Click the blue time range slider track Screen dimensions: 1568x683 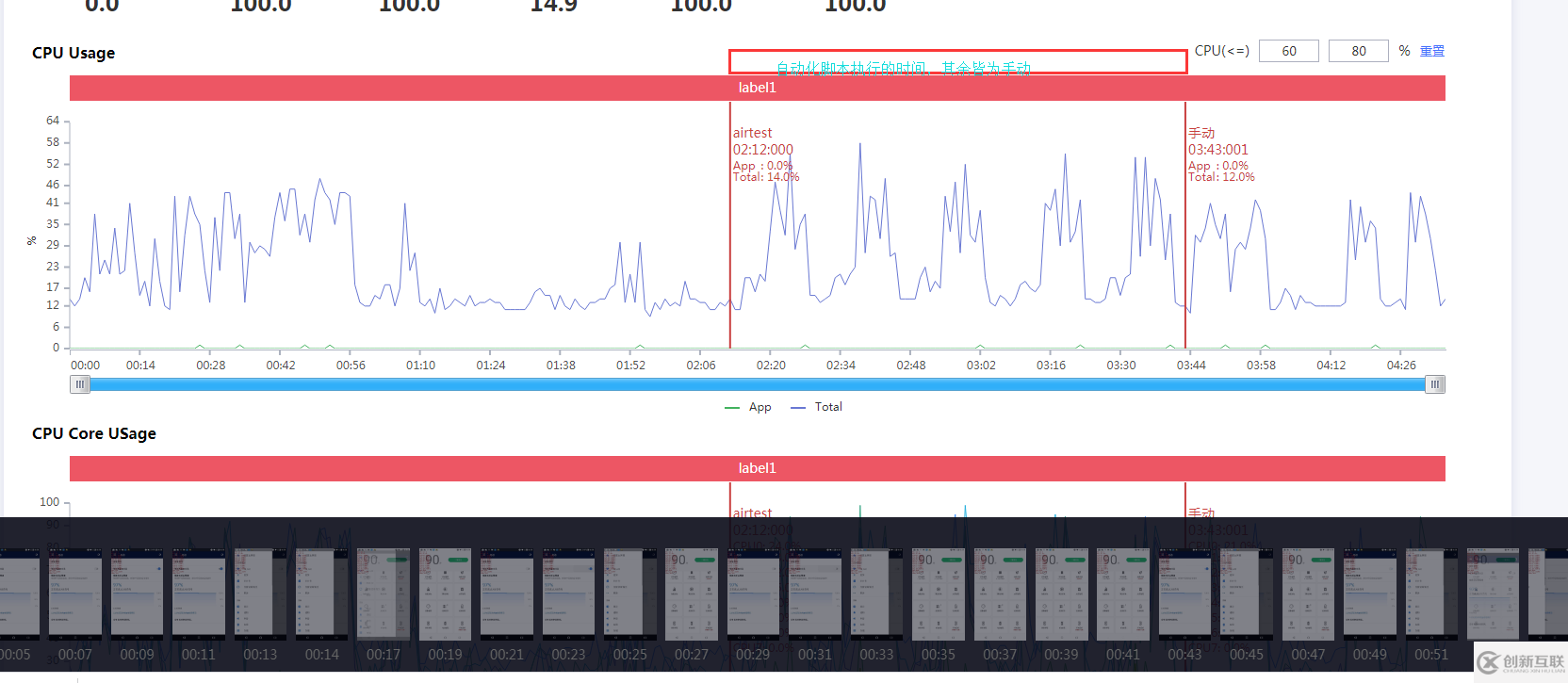(758, 384)
